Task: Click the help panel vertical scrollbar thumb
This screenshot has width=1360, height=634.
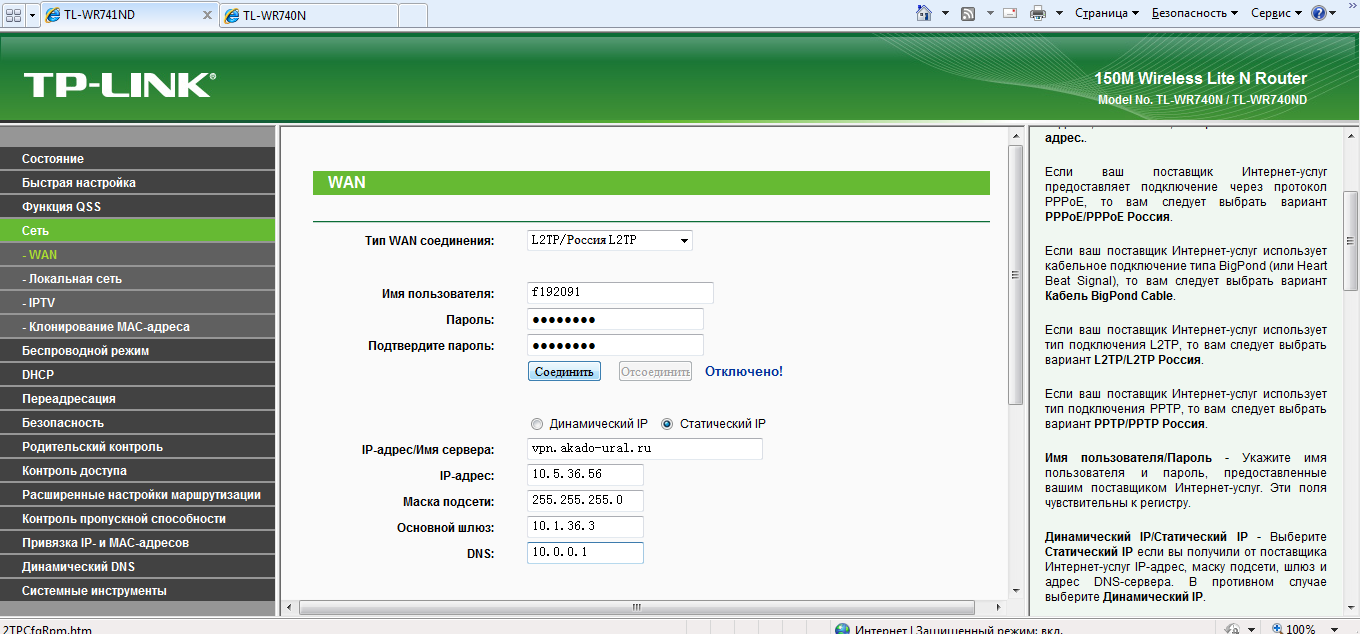Action: pos(1350,240)
